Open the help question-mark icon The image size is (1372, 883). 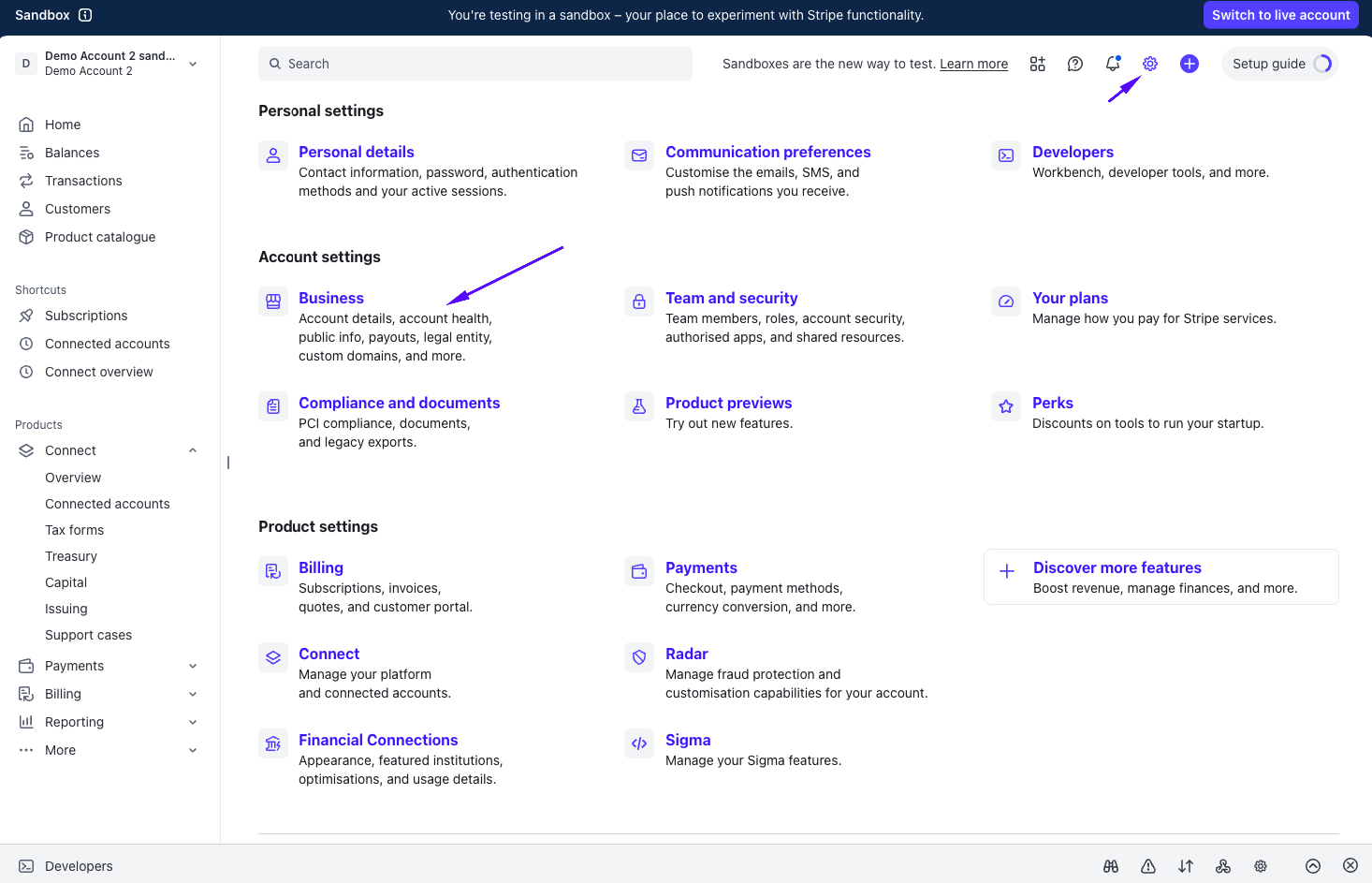pyautogui.click(x=1075, y=64)
